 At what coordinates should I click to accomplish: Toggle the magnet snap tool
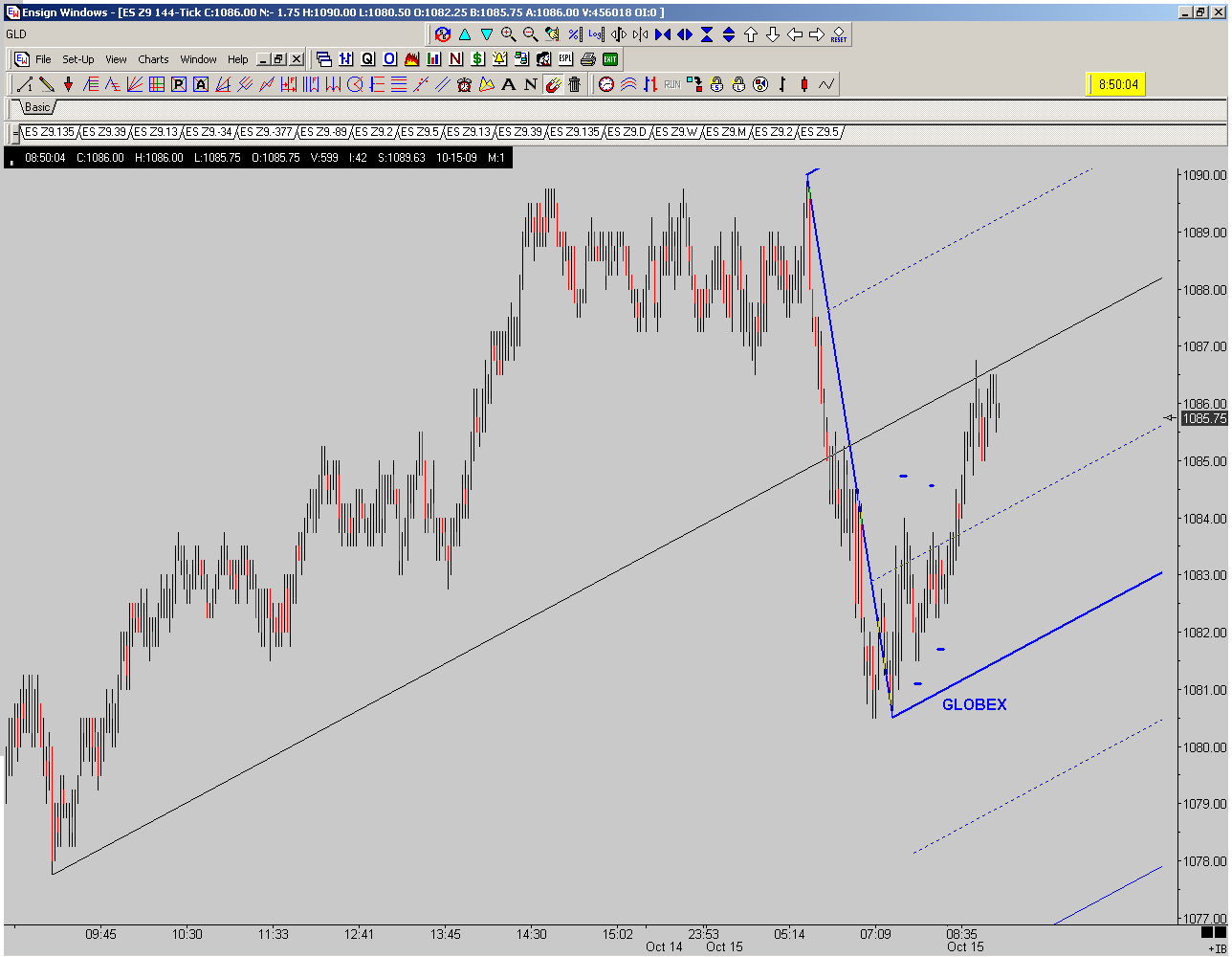pyautogui.click(x=552, y=84)
